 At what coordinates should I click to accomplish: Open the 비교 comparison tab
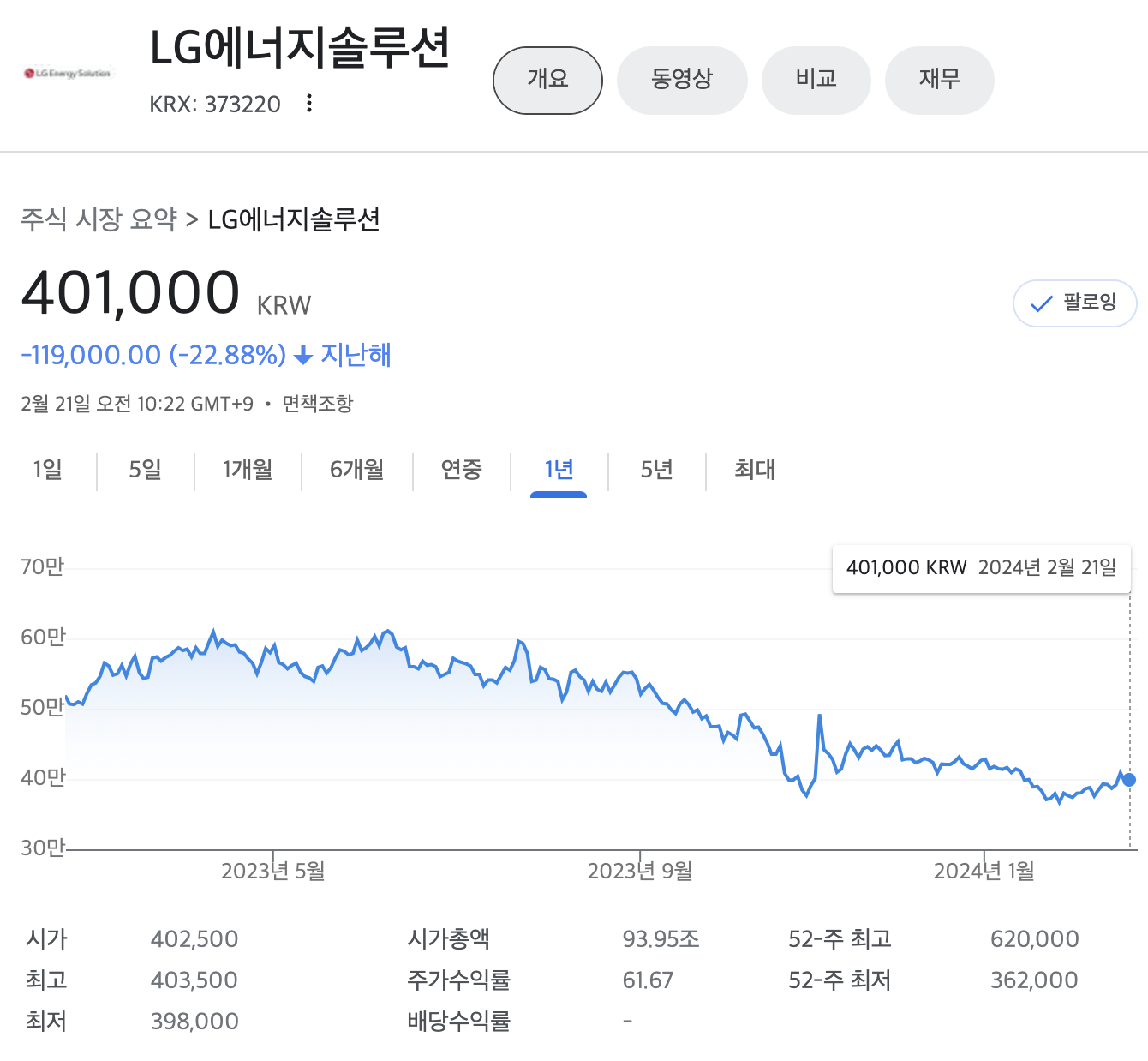[816, 80]
